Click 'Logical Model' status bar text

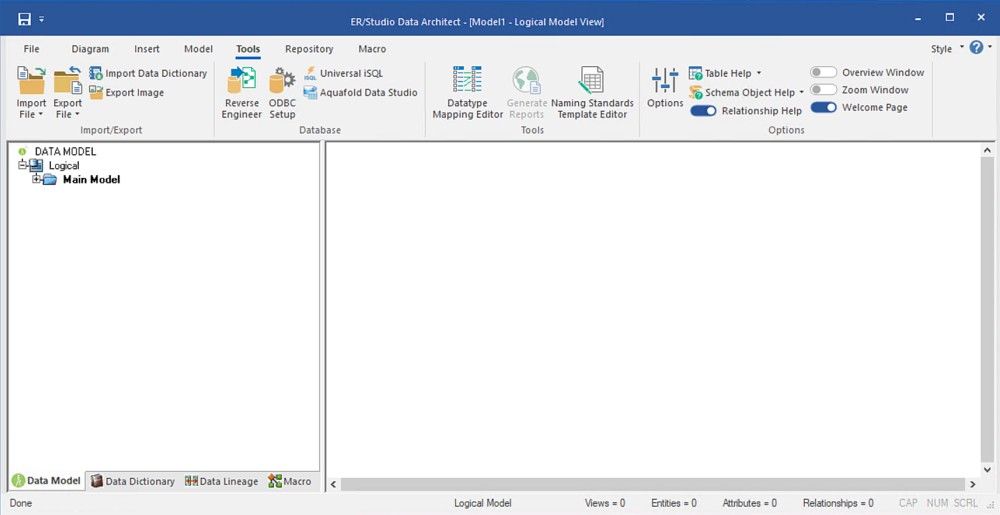click(483, 503)
